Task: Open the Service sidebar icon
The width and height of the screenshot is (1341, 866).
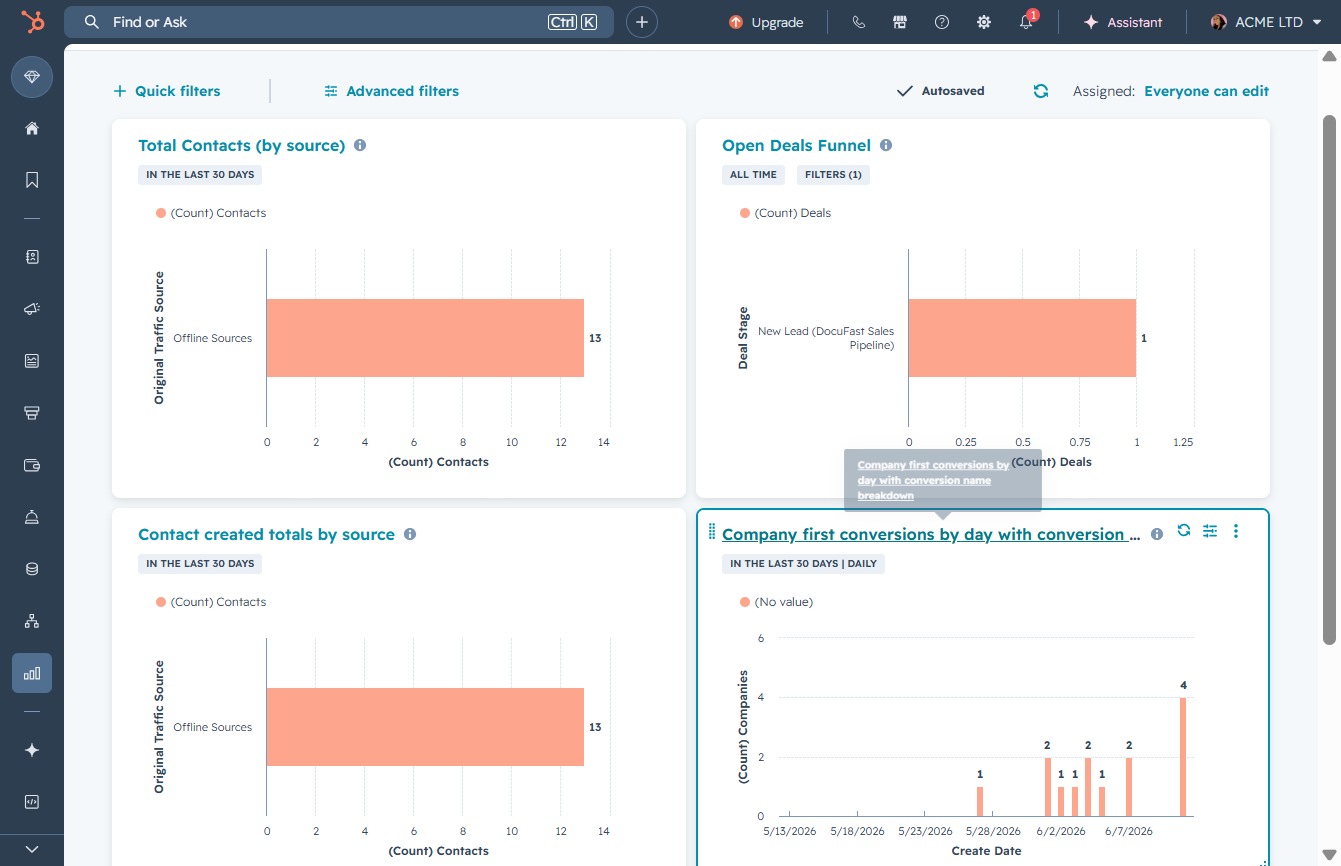Action: (32, 517)
